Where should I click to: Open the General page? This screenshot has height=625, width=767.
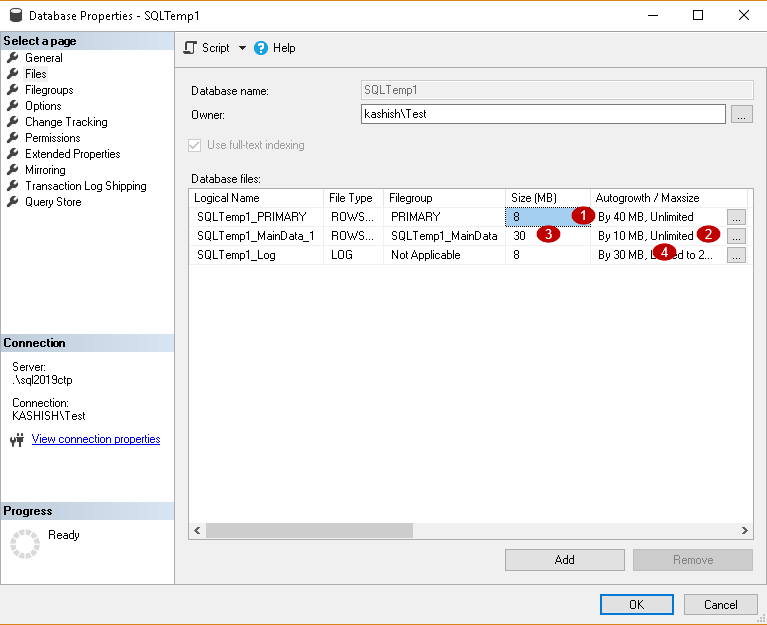[44, 58]
